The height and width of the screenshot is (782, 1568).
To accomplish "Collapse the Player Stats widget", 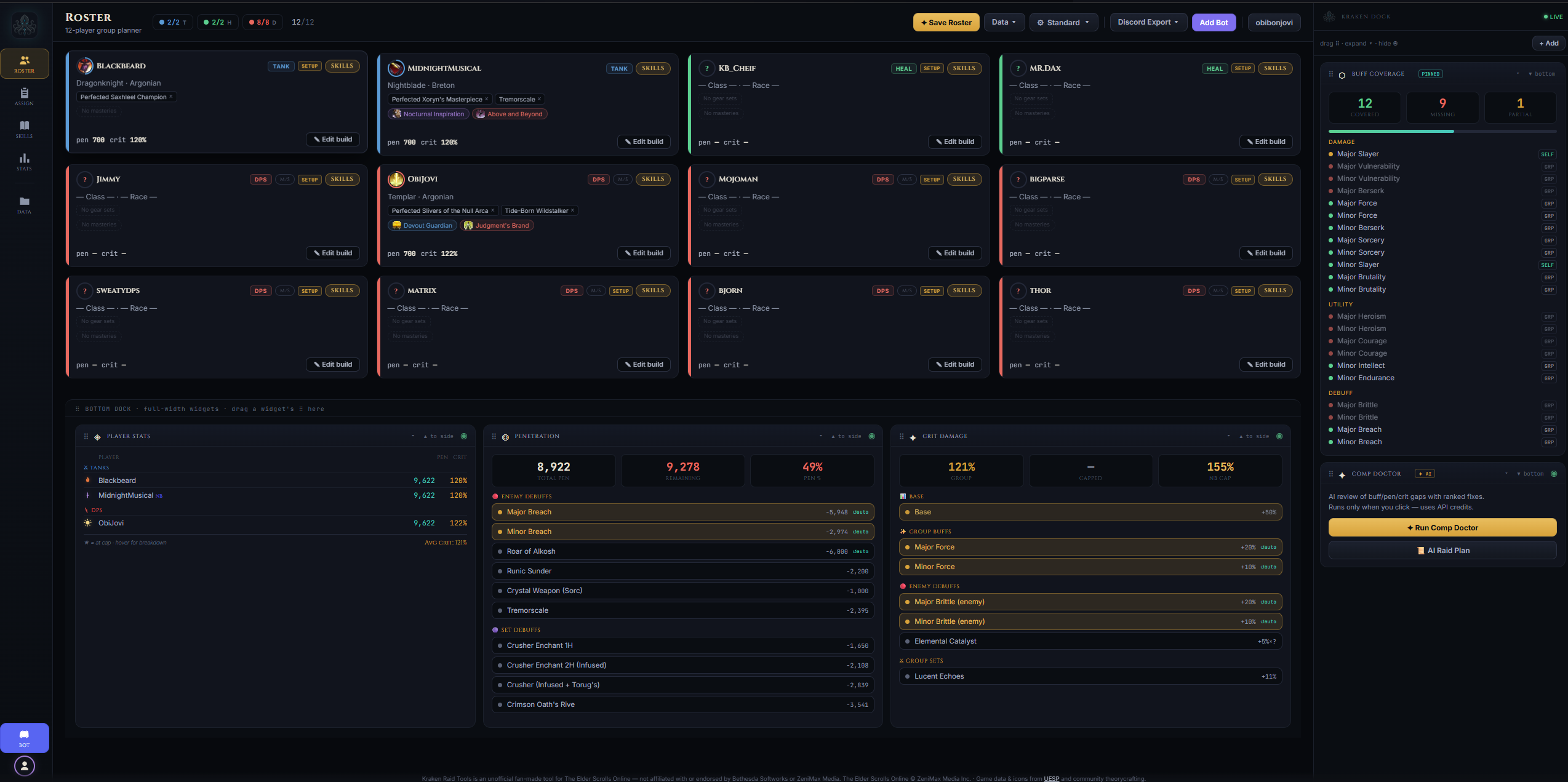I will [413, 436].
